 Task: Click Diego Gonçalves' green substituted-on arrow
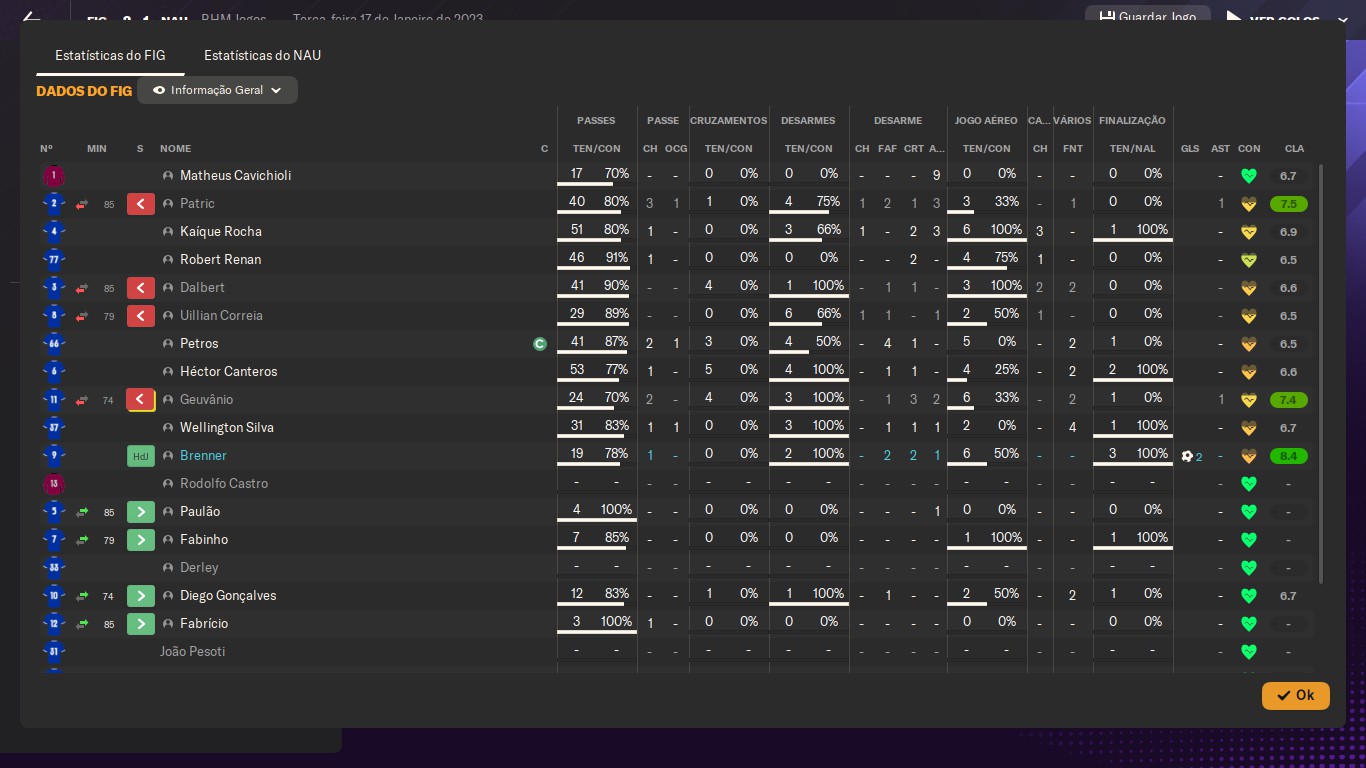click(x=141, y=596)
